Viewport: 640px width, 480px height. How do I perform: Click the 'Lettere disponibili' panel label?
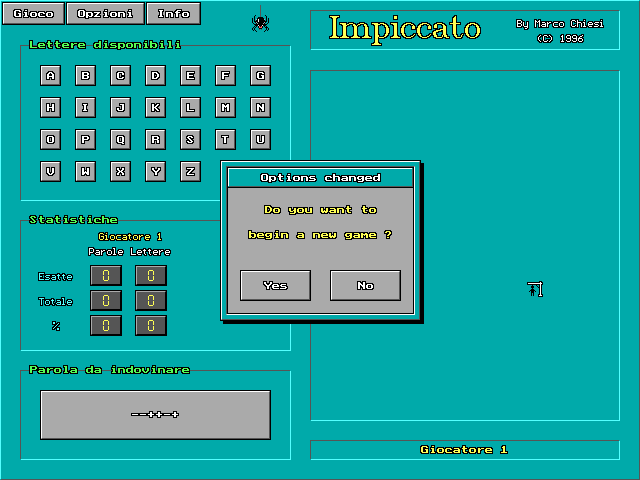tap(105, 44)
